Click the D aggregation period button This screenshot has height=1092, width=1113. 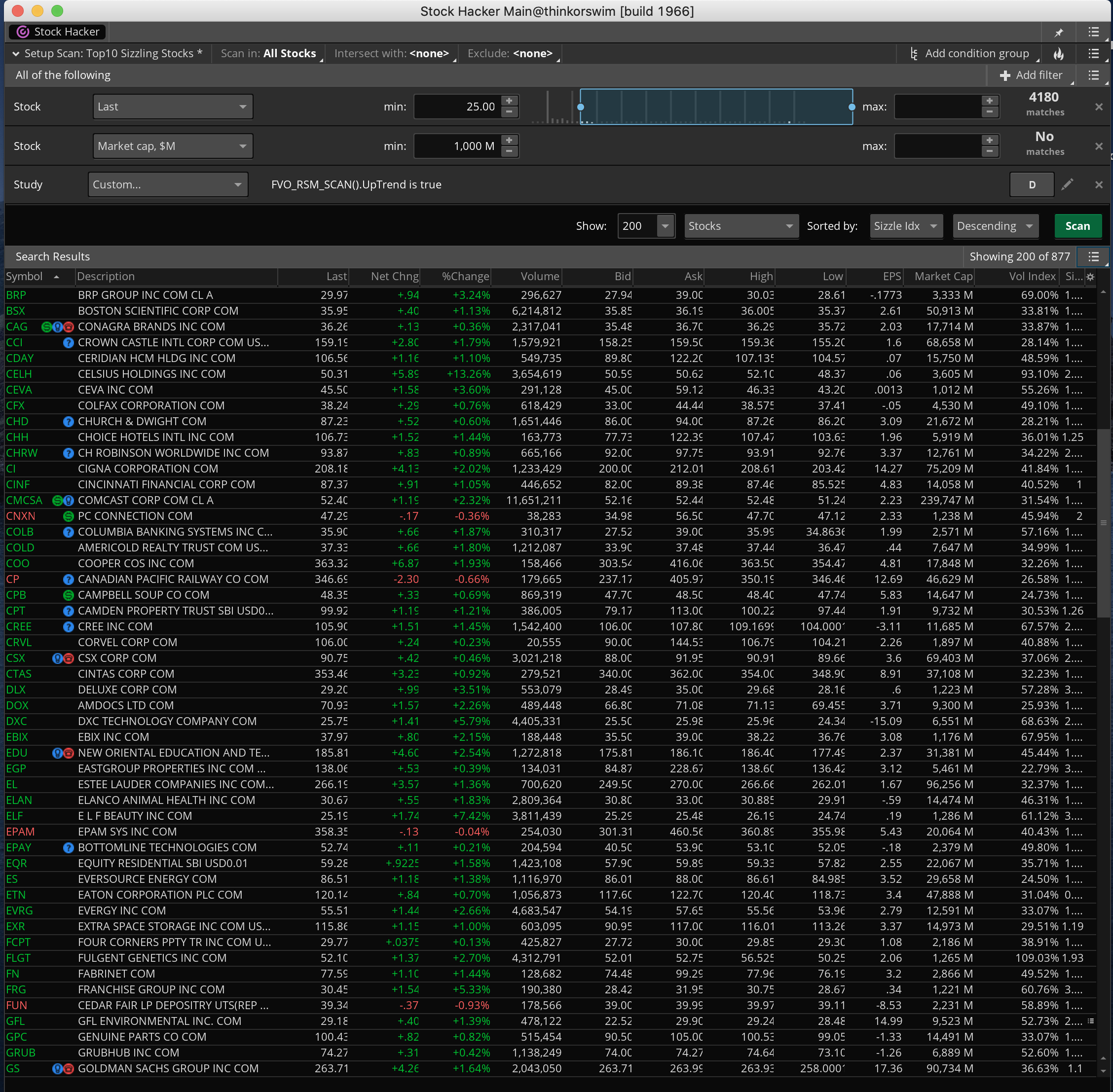(1032, 184)
